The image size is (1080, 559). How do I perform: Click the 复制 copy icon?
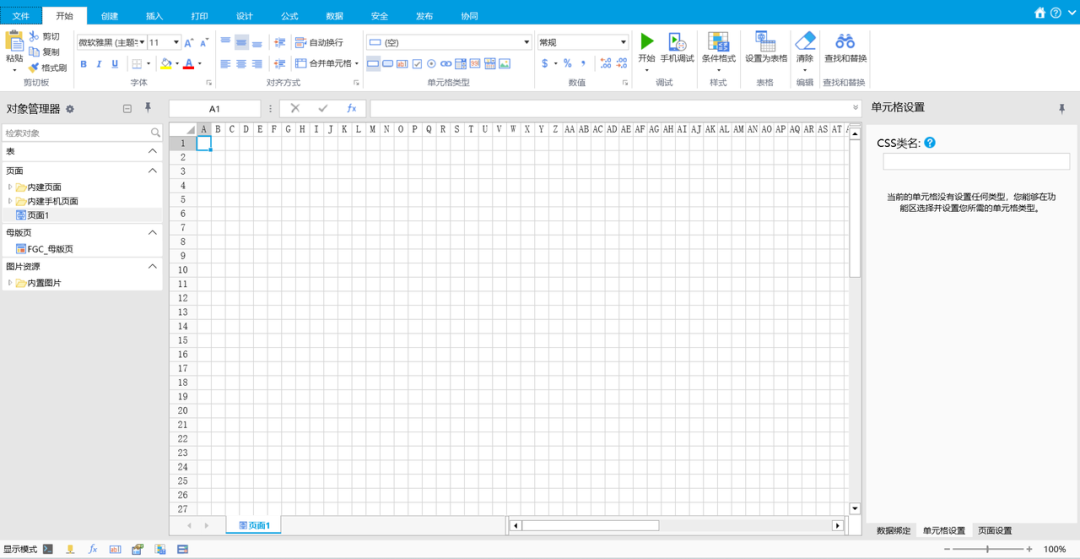(34, 52)
